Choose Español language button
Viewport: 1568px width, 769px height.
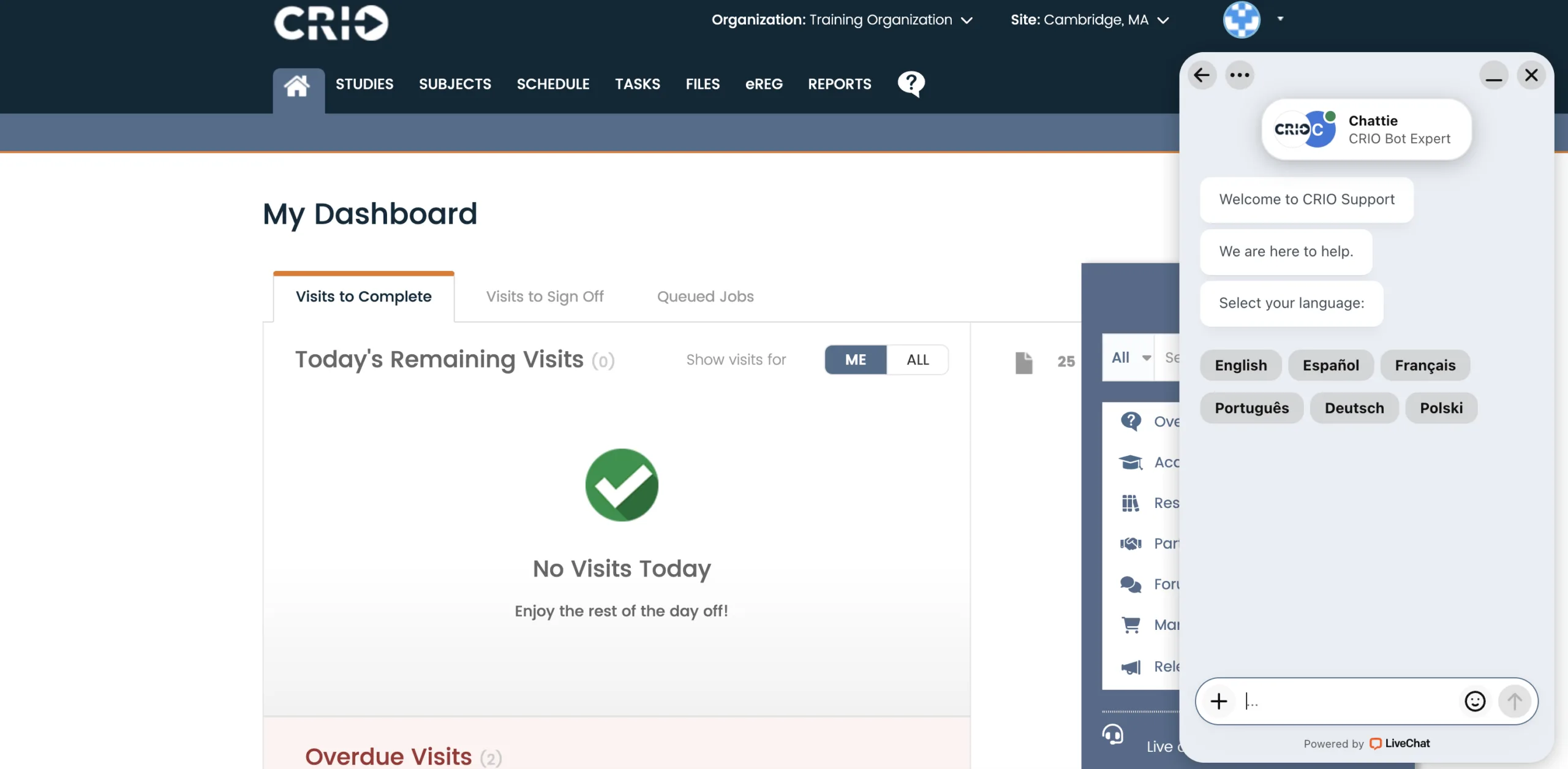[1330, 365]
